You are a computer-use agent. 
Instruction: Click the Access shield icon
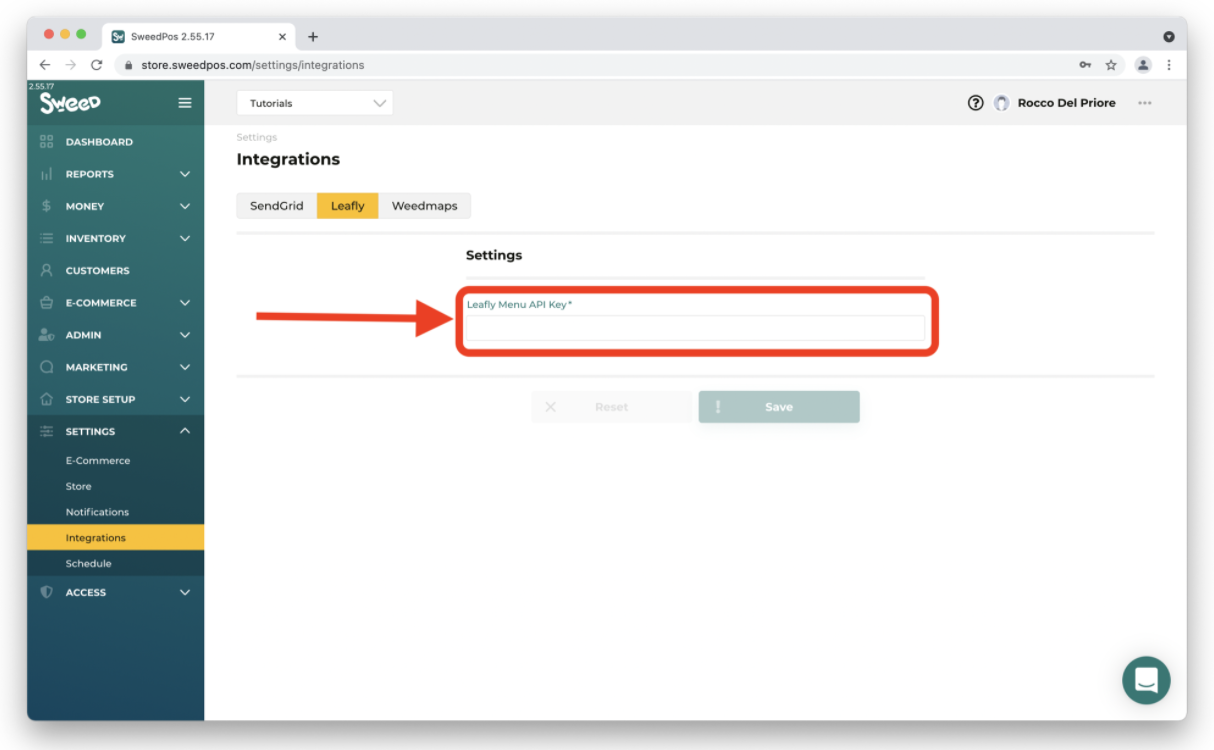46,592
